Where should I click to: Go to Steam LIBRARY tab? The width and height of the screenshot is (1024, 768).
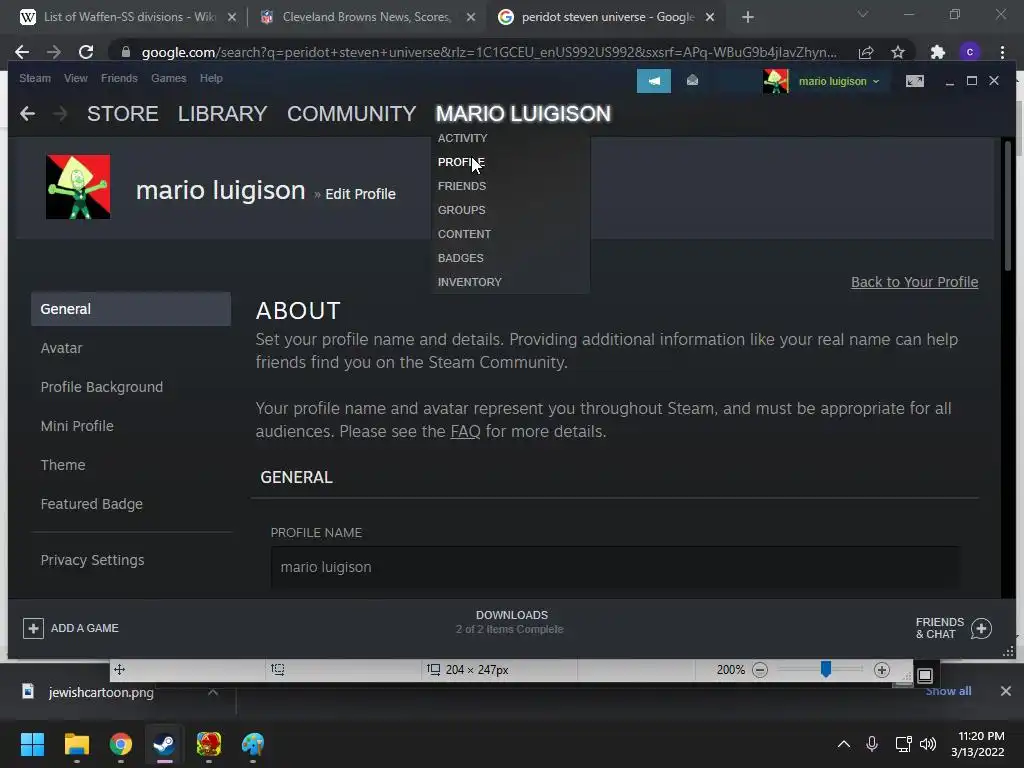(223, 114)
